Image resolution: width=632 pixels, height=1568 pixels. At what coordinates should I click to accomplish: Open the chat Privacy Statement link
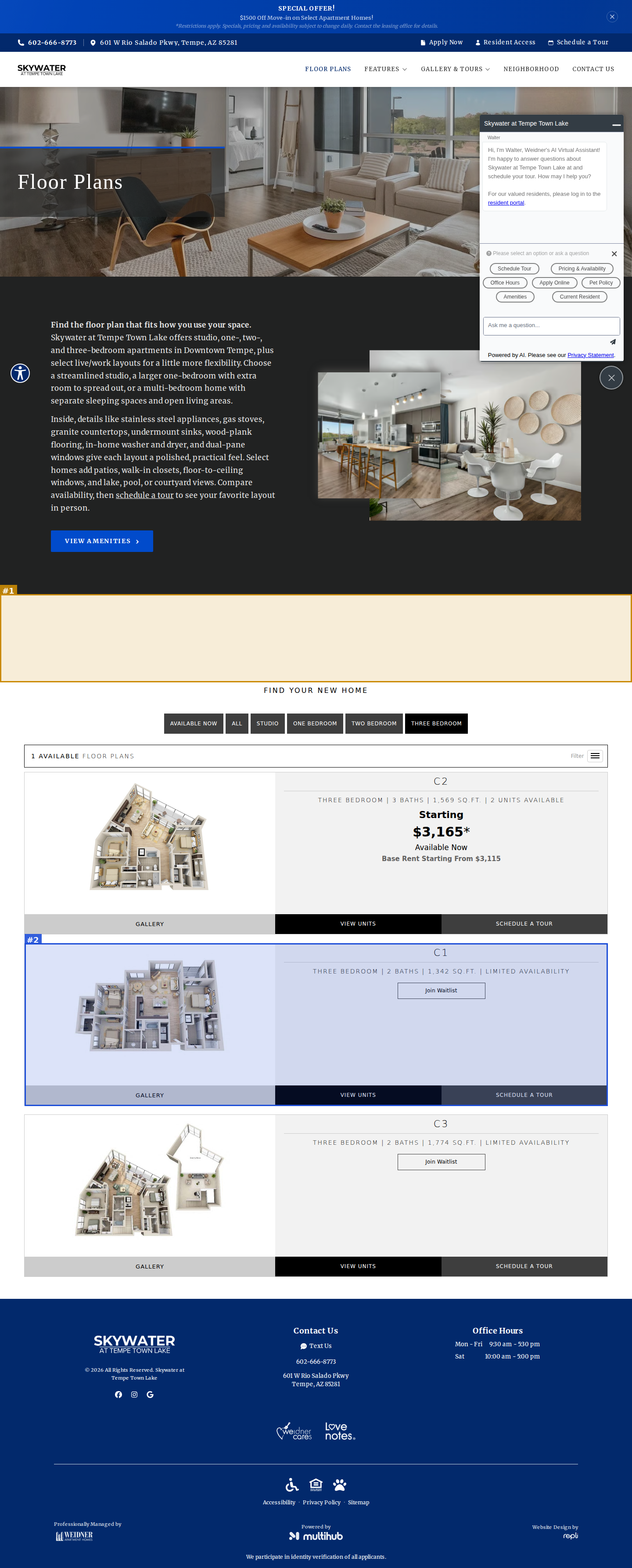pyautogui.click(x=590, y=355)
